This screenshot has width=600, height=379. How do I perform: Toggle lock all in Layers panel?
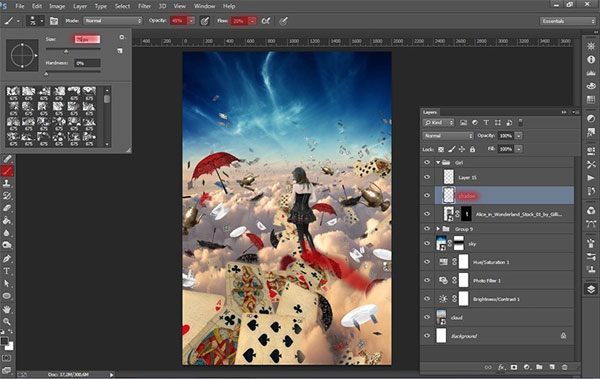click(x=473, y=149)
